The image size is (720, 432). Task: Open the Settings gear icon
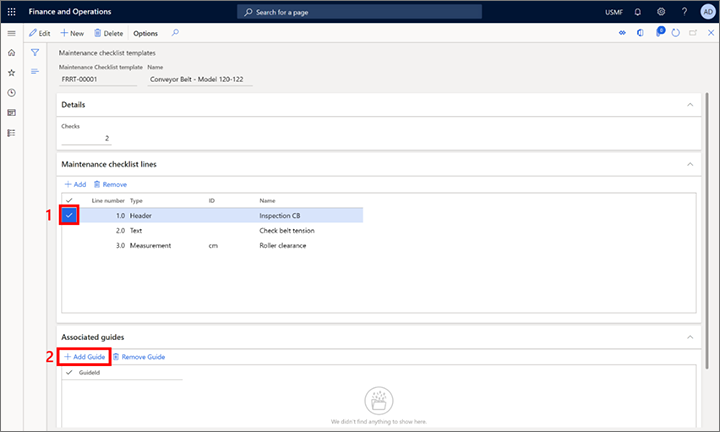[661, 11]
